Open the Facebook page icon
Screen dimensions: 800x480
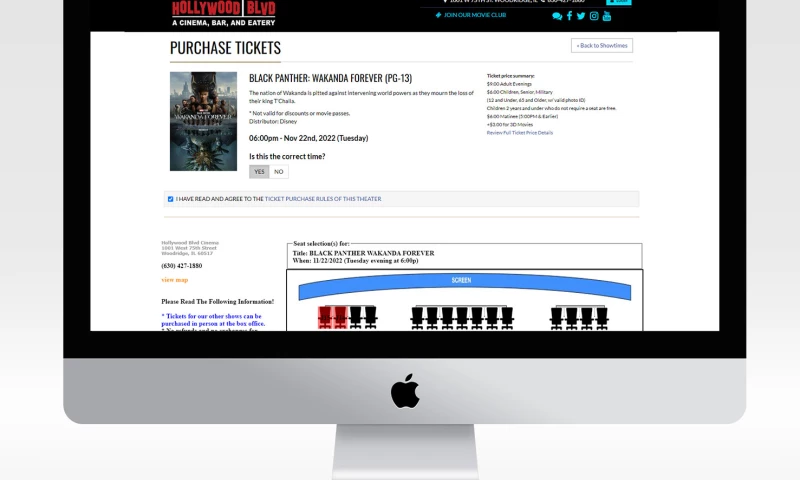click(x=569, y=16)
